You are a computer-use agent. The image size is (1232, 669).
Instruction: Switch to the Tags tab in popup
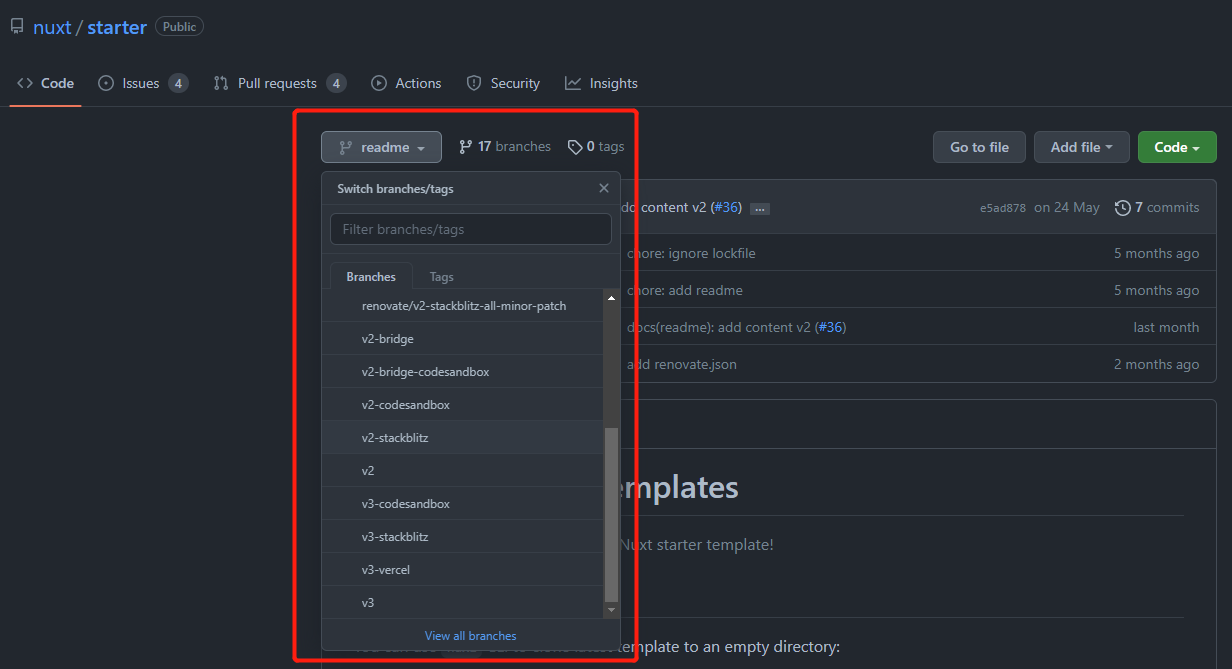tap(442, 277)
